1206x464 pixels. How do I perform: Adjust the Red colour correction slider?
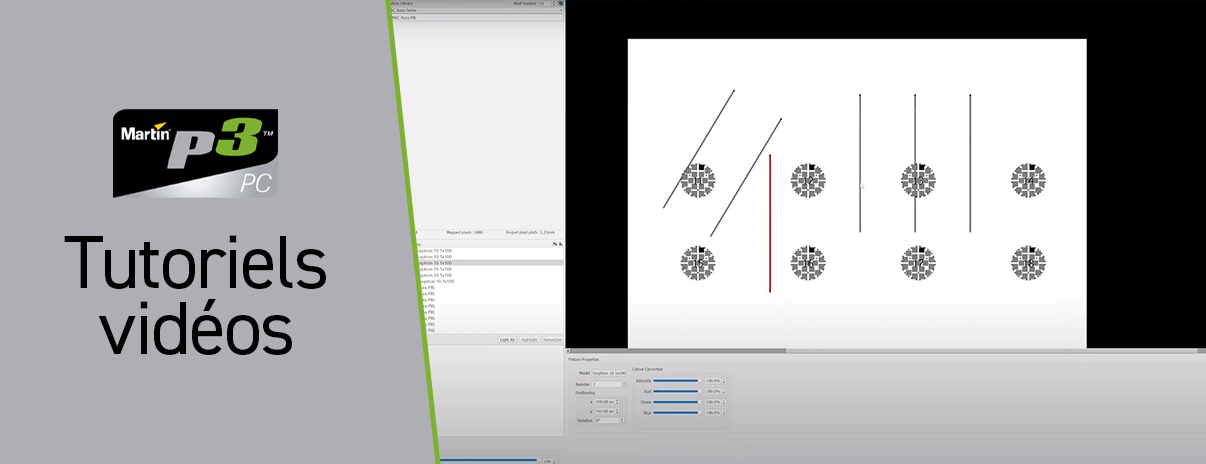point(676,391)
